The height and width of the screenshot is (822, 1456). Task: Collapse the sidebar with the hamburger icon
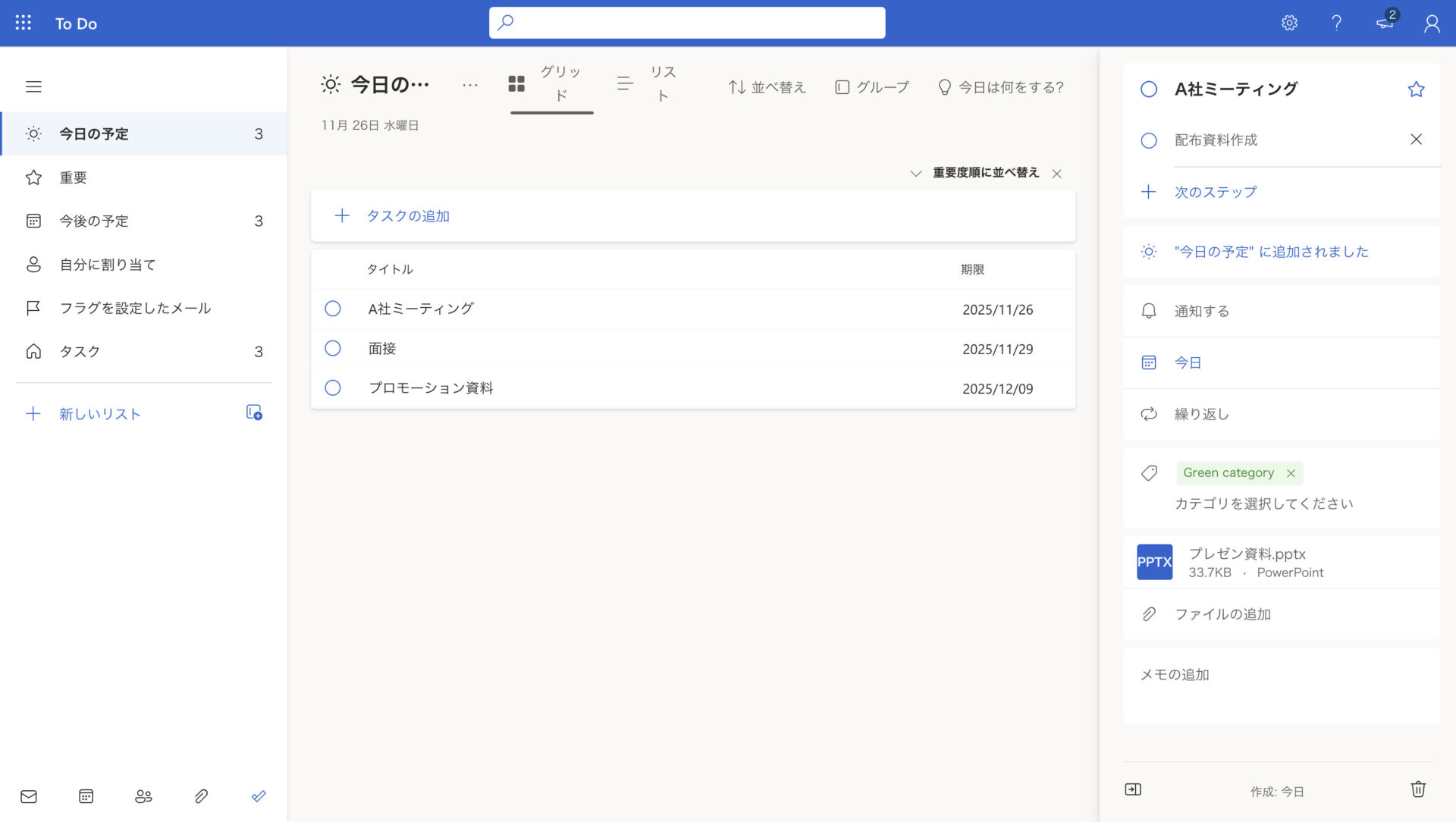point(33,87)
